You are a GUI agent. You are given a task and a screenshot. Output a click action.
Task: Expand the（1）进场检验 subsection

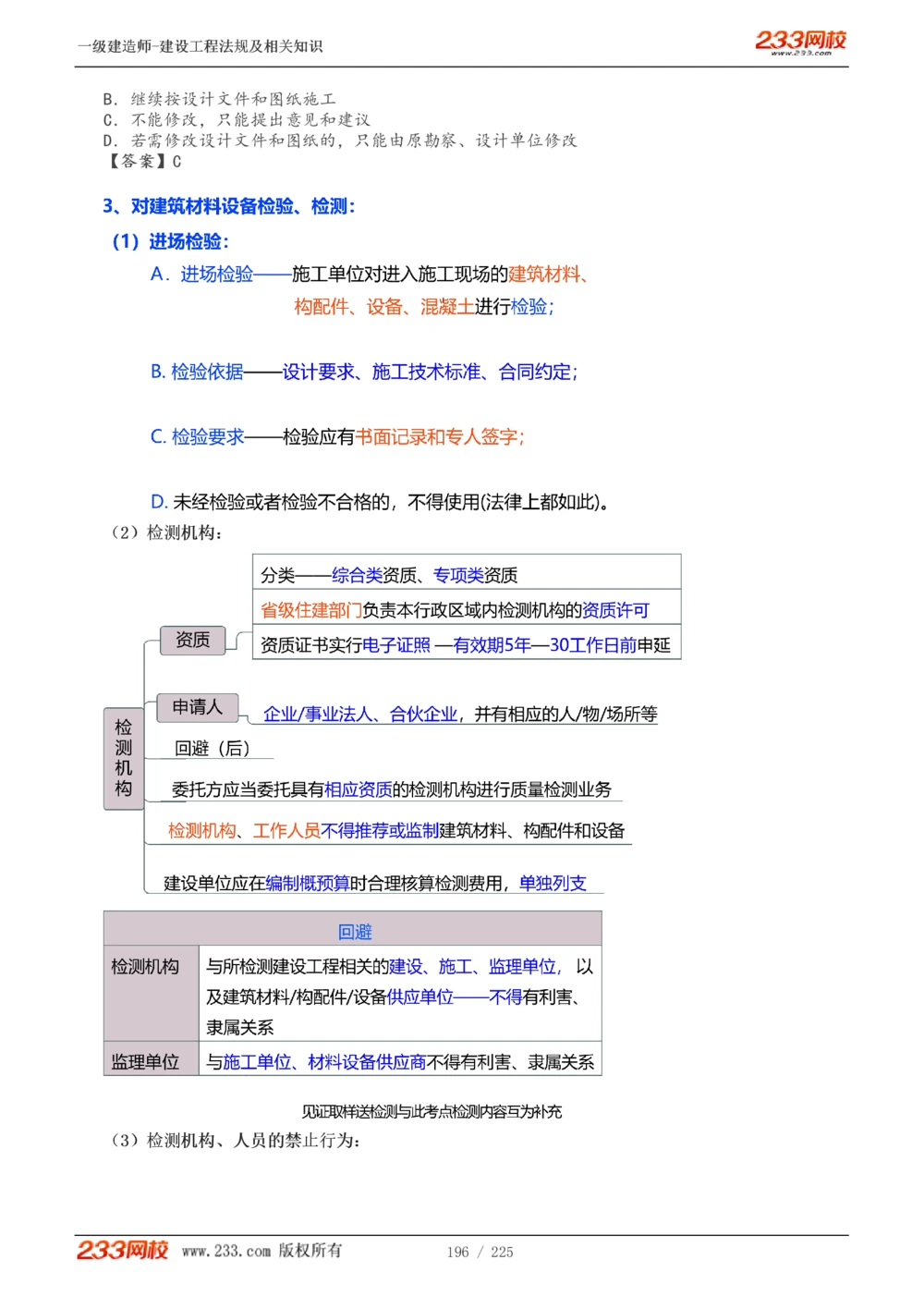[173, 242]
